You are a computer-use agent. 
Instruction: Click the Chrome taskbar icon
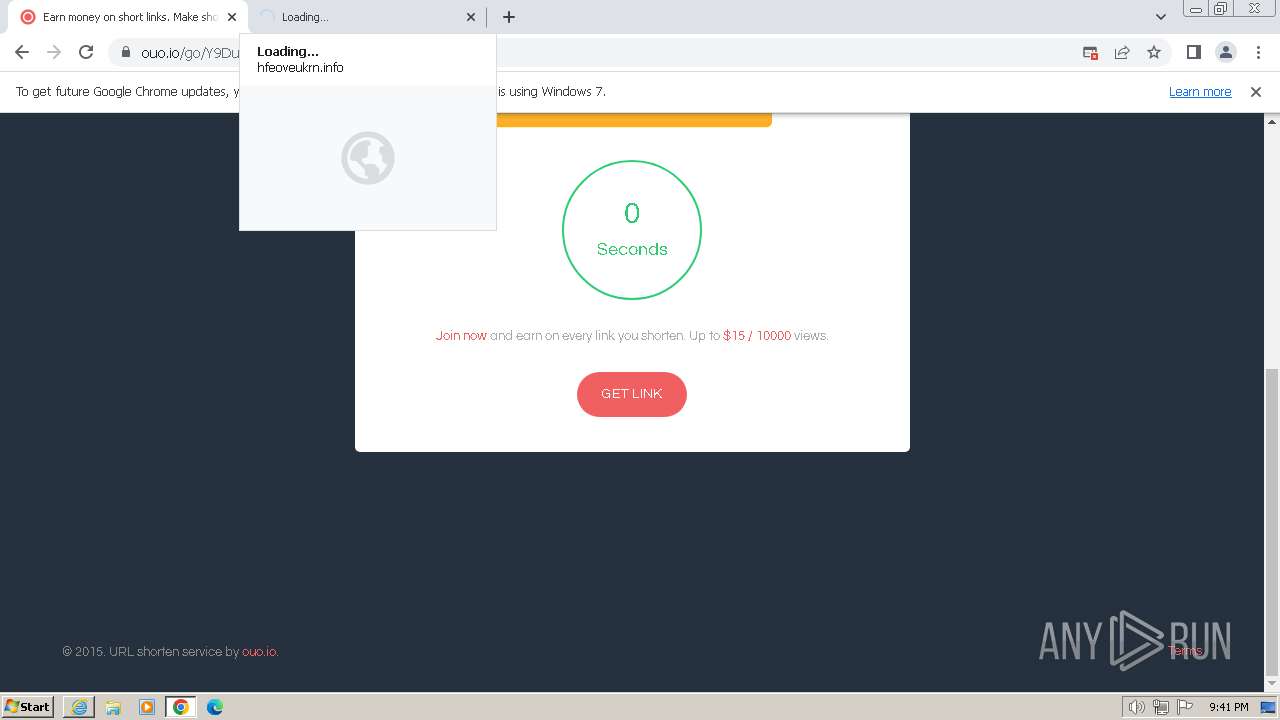181,707
